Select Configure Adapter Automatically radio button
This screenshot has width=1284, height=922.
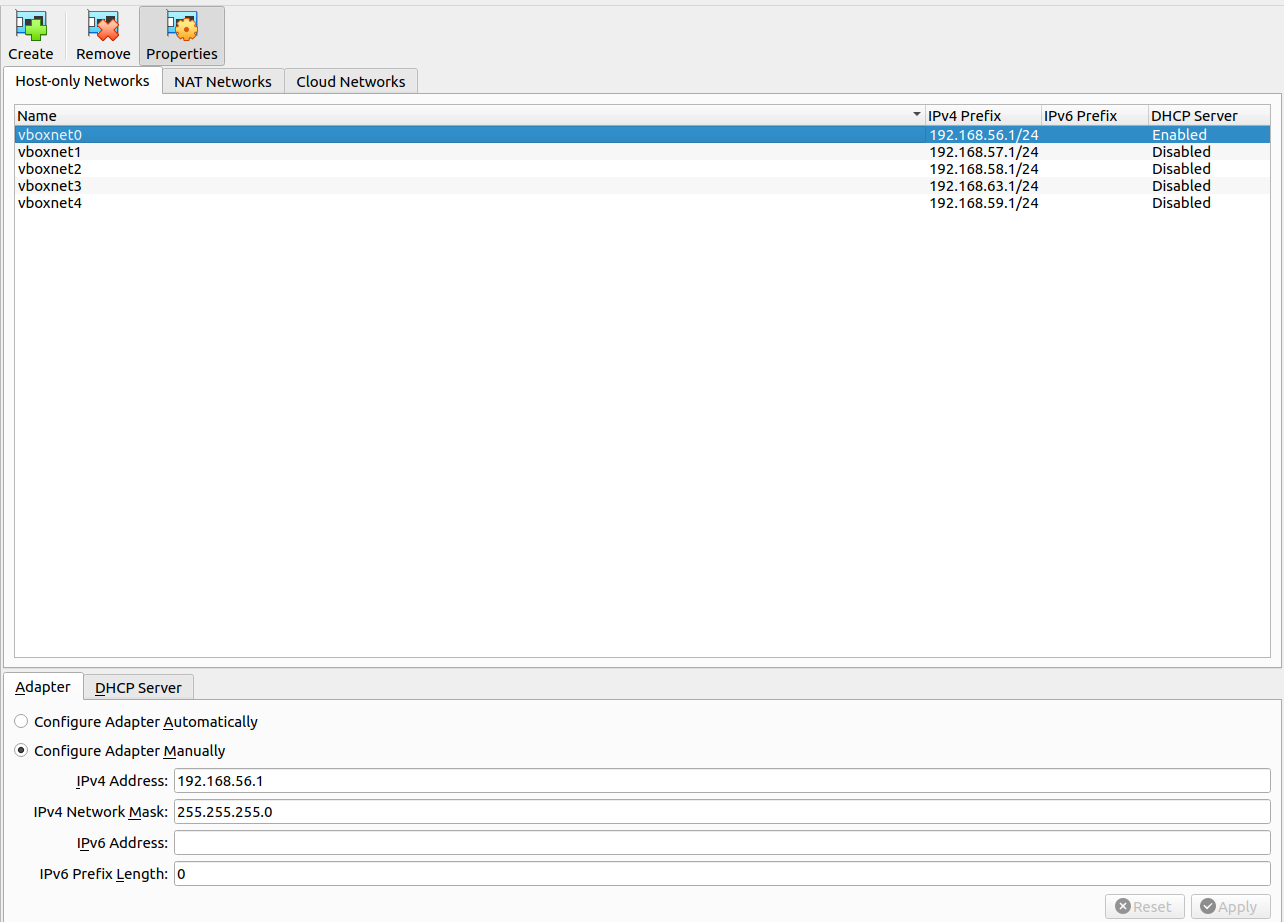(x=21, y=721)
